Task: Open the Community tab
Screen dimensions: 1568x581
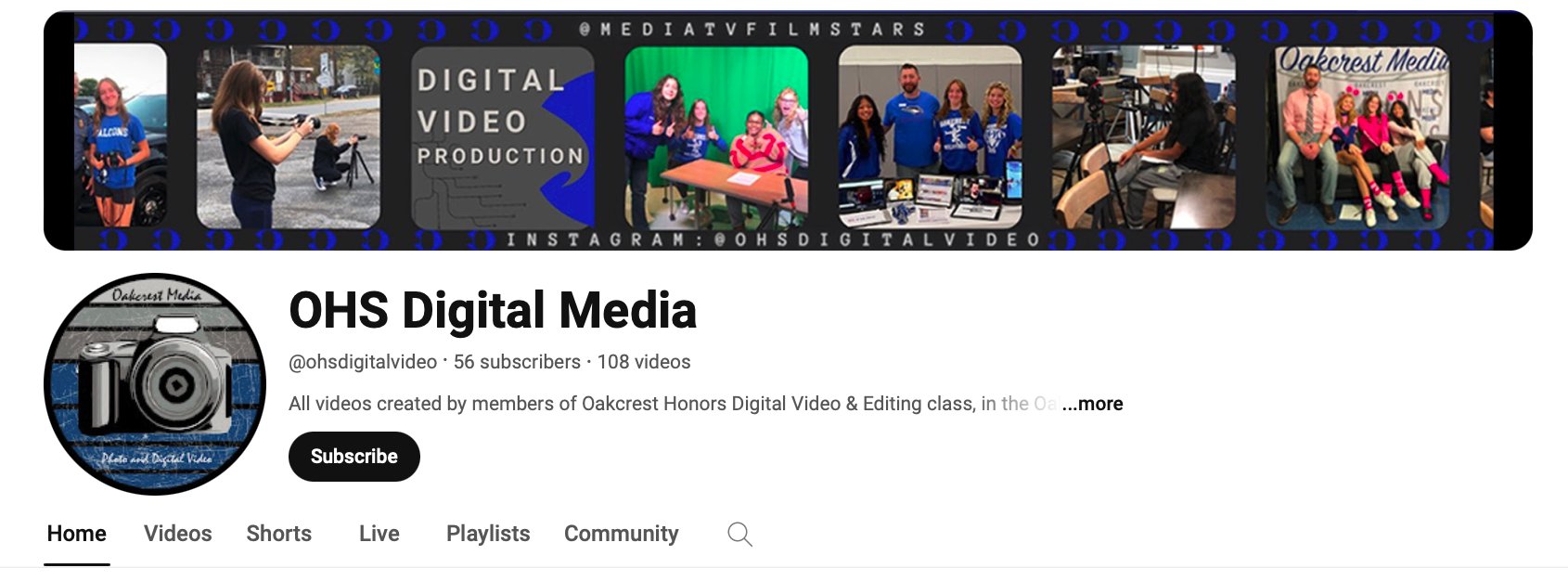Action: click(x=622, y=534)
